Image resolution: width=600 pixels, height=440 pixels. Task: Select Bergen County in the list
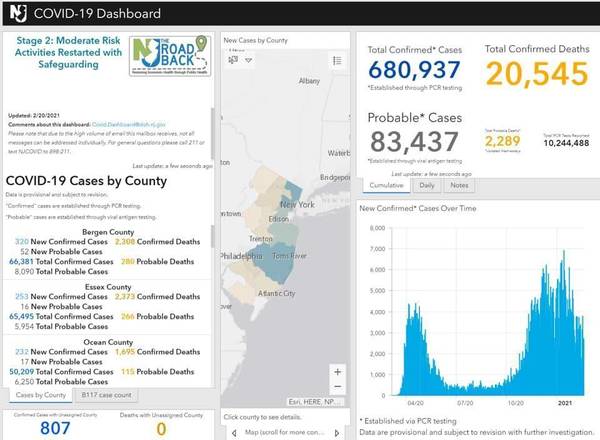point(108,231)
